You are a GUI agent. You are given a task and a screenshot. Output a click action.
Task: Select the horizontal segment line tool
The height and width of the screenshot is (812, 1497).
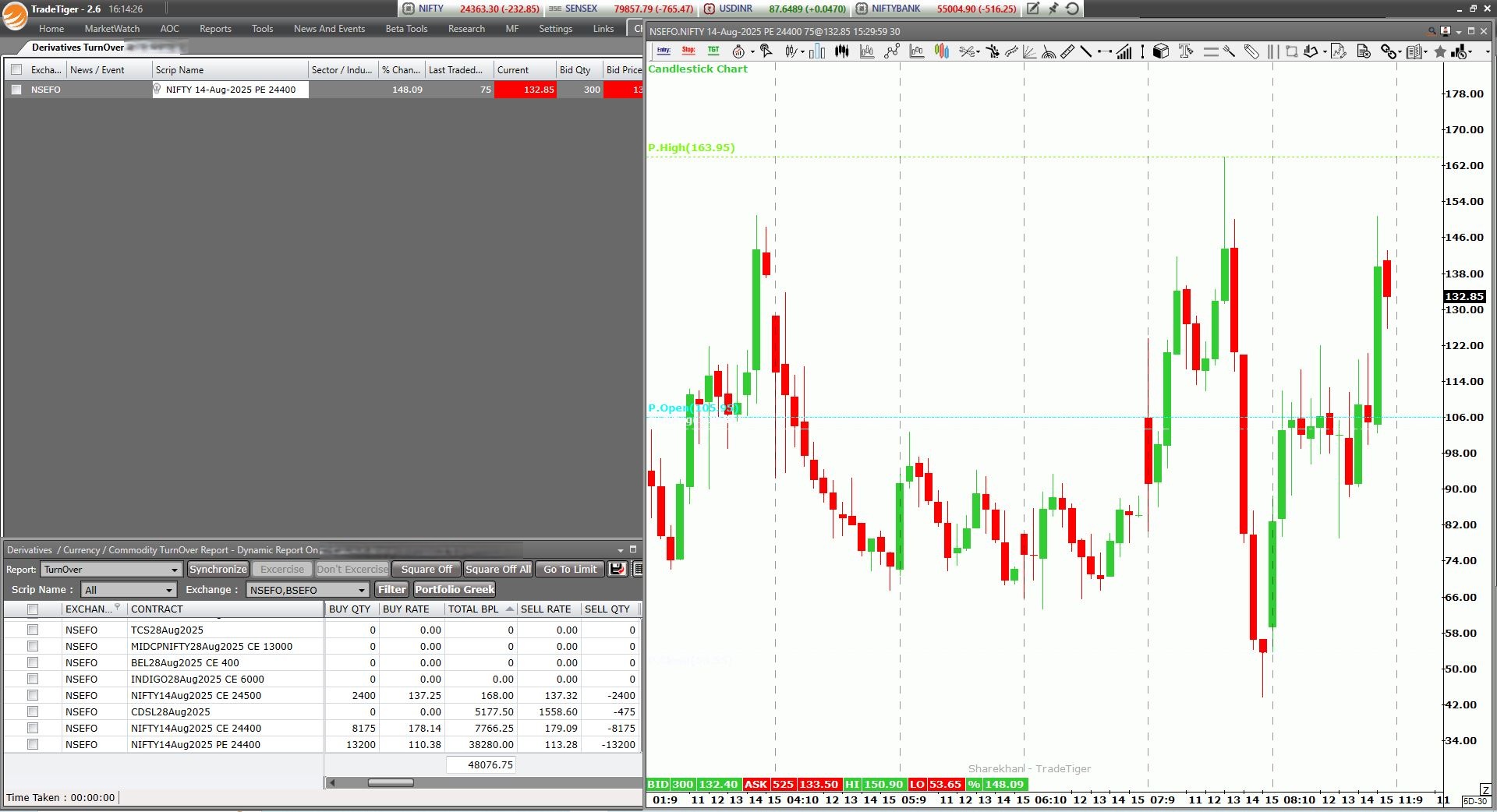(1105, 51)
